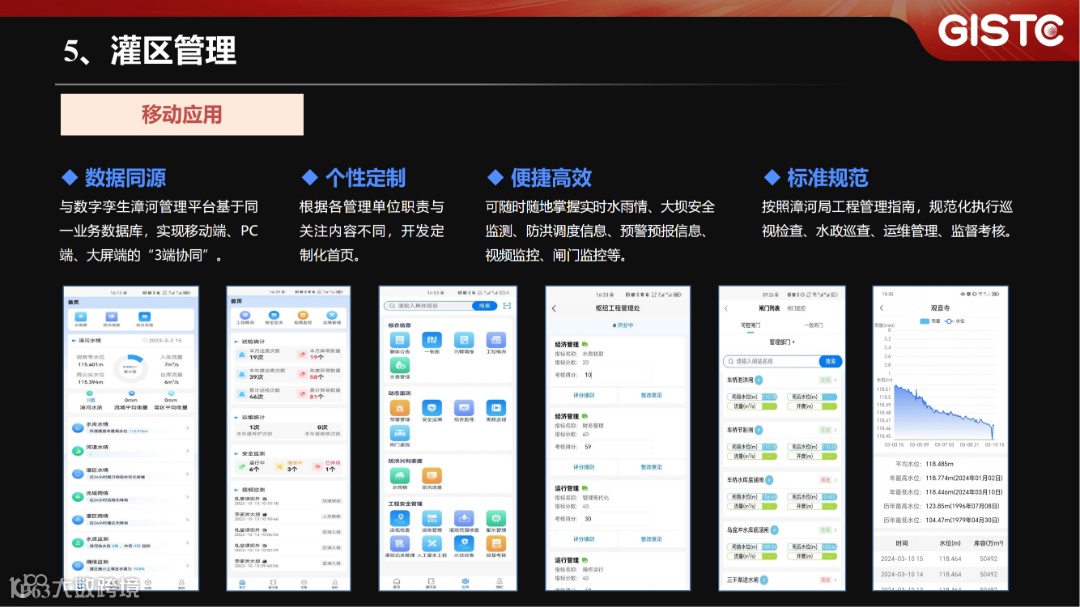The width and height of the screenshot is (1080, 607).
Task: Expand the 流域雨情 row chevron
Action: 187,496
